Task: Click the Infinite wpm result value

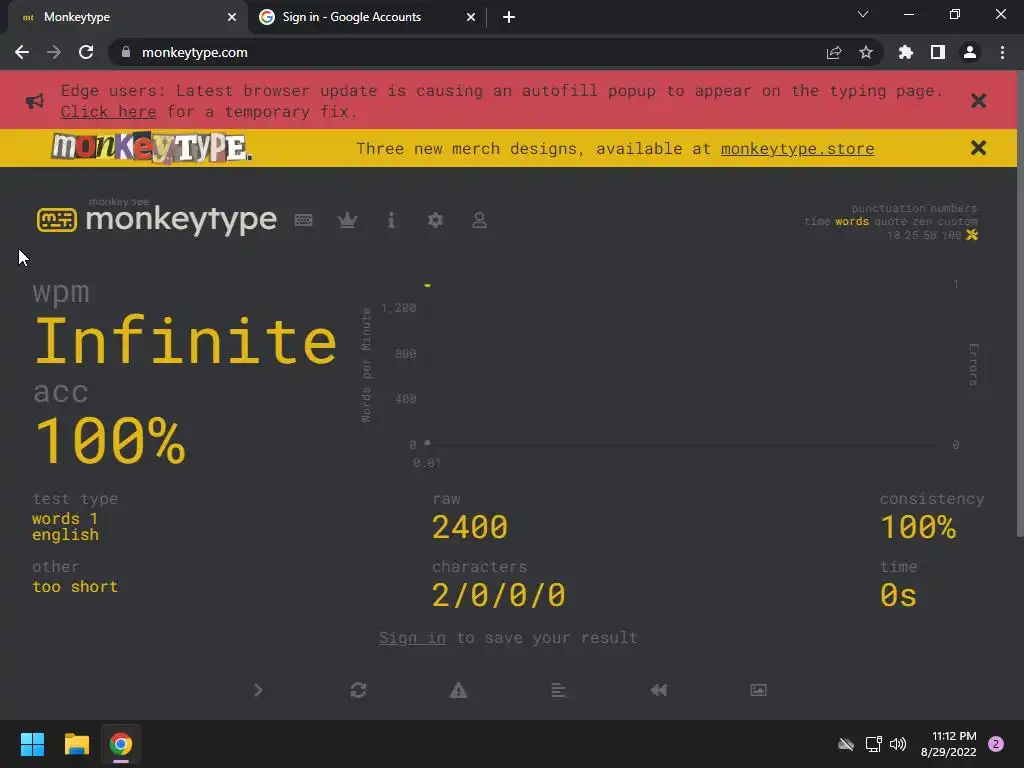Action: [x=185, y=341]
